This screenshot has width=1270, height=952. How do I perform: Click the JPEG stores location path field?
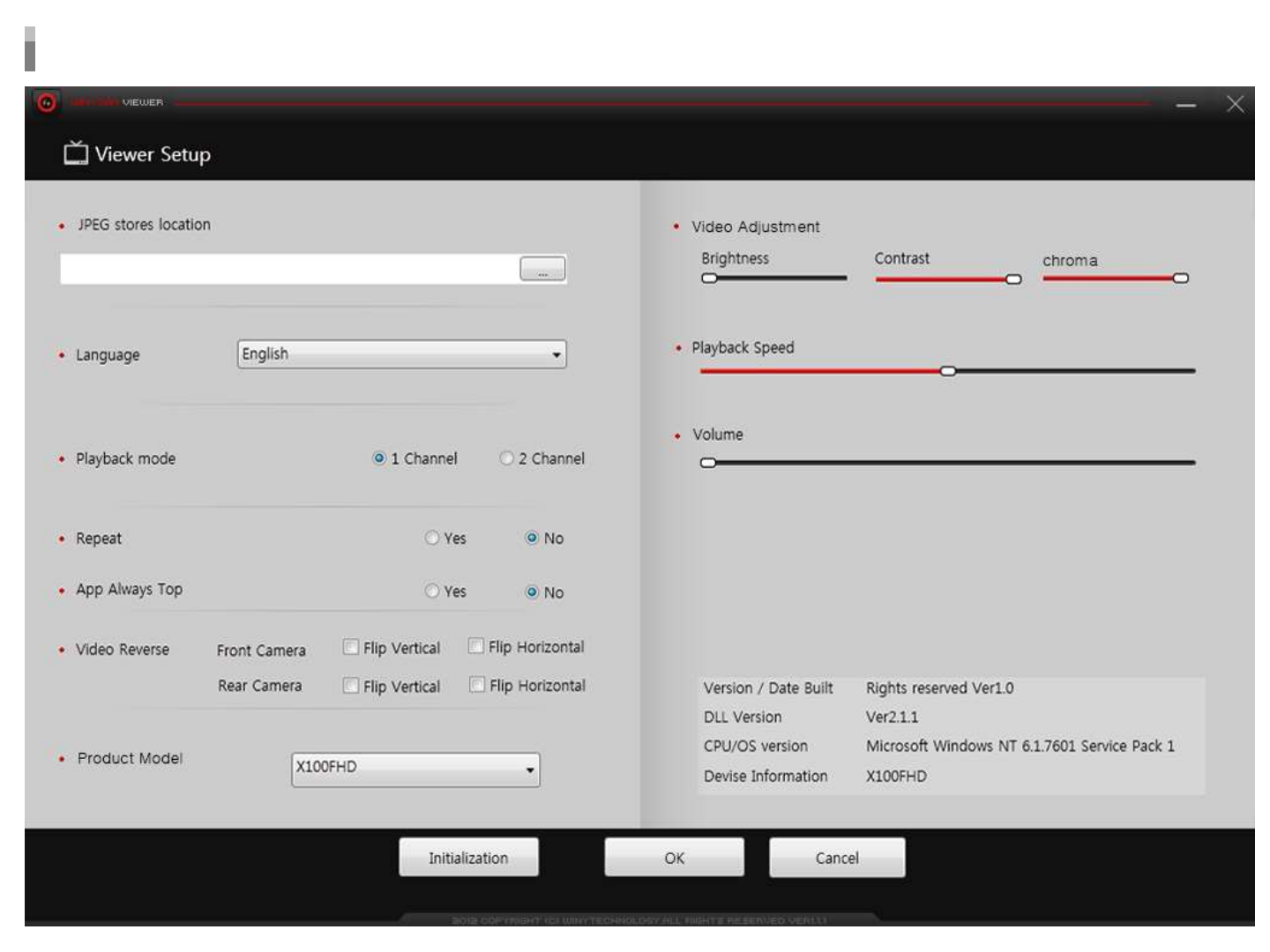[x=289, y=269]
